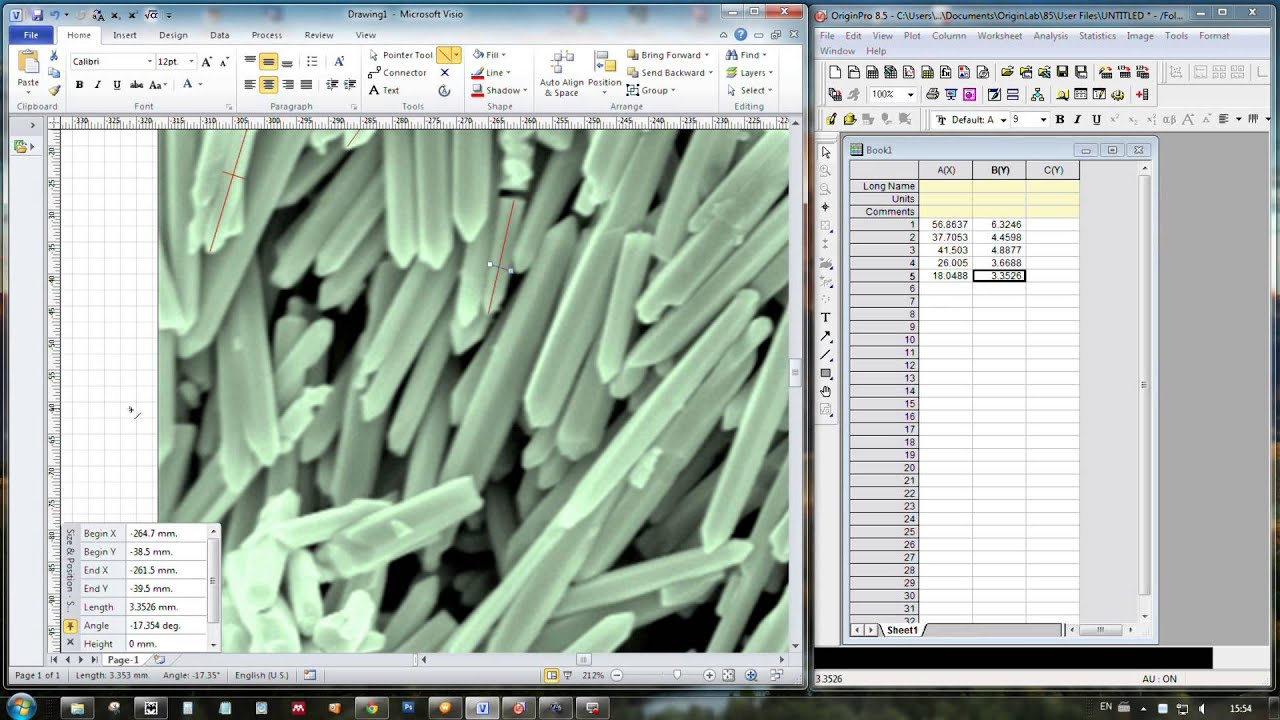
Task: Select the Text tool in Visio
Action: (x=384, y=90)
